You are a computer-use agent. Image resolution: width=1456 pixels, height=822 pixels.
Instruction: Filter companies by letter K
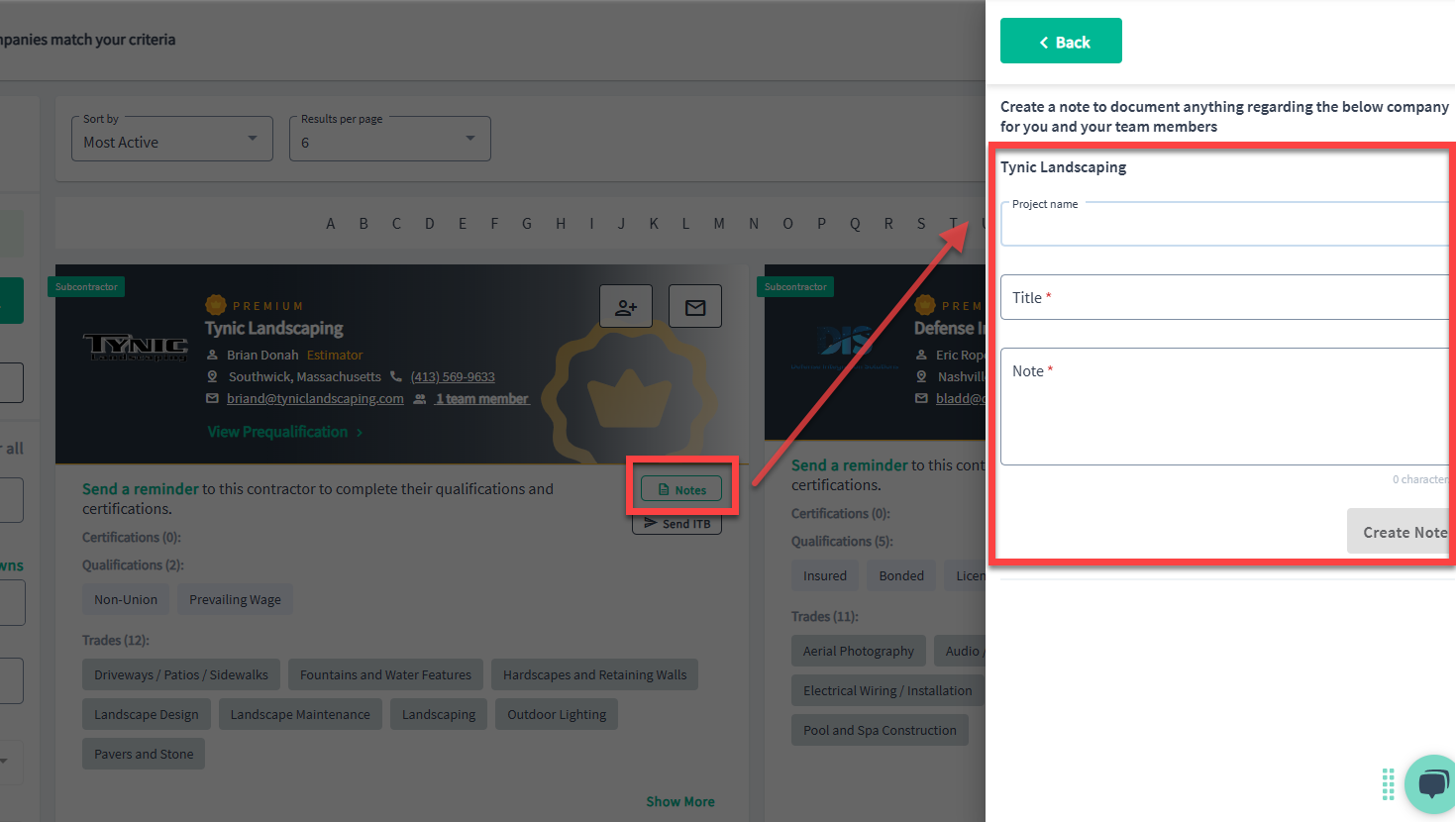click(x=654, y=224)
